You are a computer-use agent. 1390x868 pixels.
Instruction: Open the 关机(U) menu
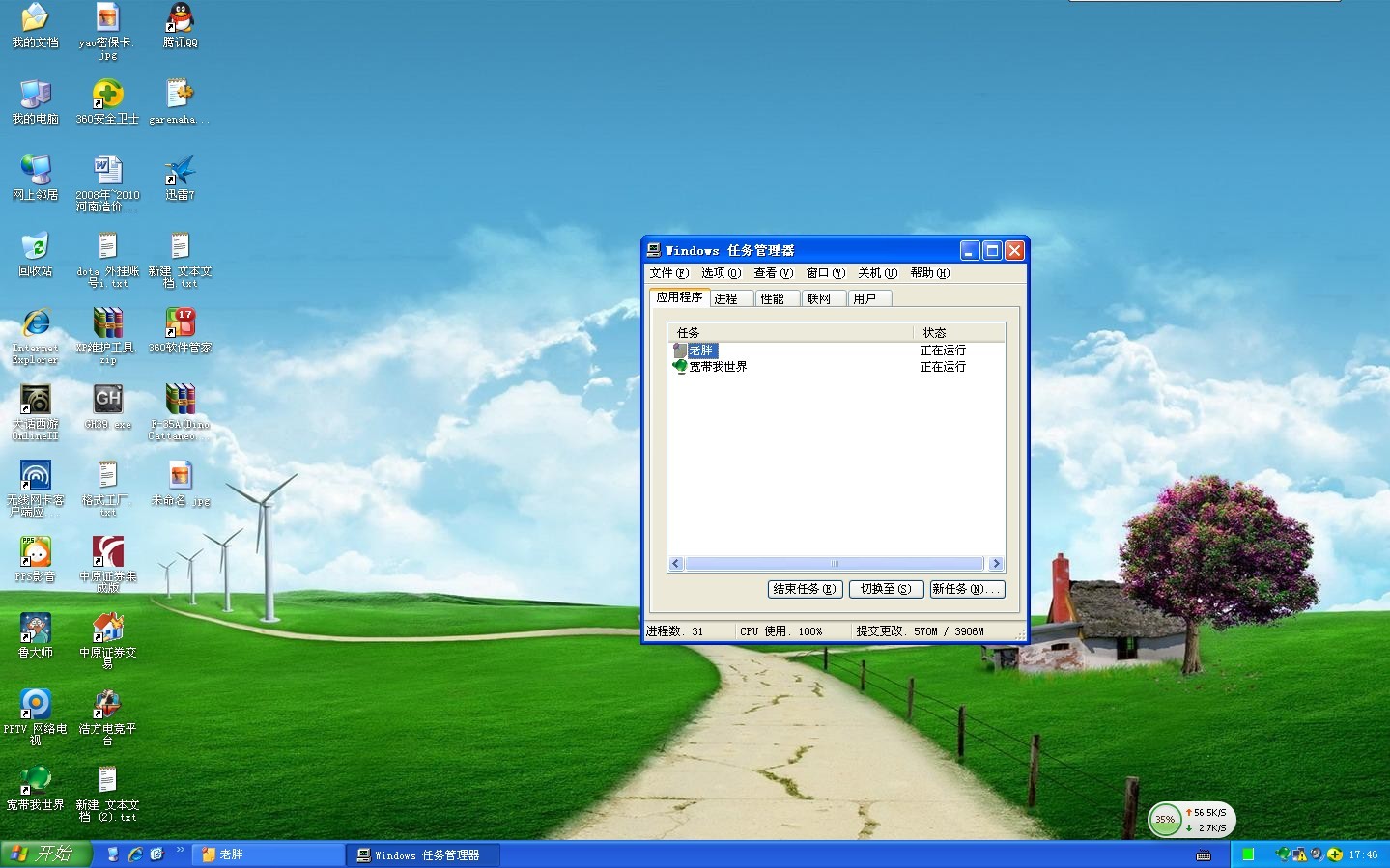click(877, 273)
